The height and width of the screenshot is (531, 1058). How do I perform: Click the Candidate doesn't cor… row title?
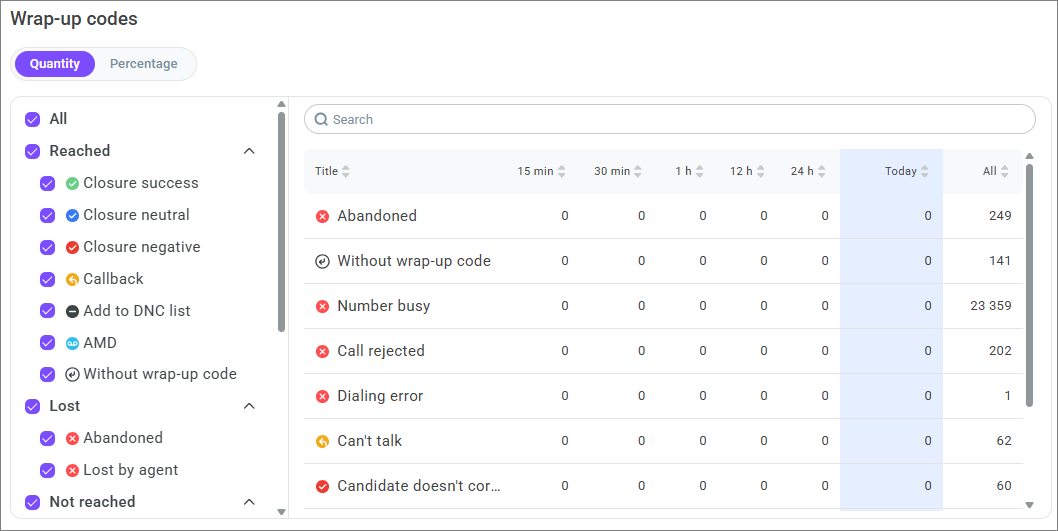pos(418,486)
